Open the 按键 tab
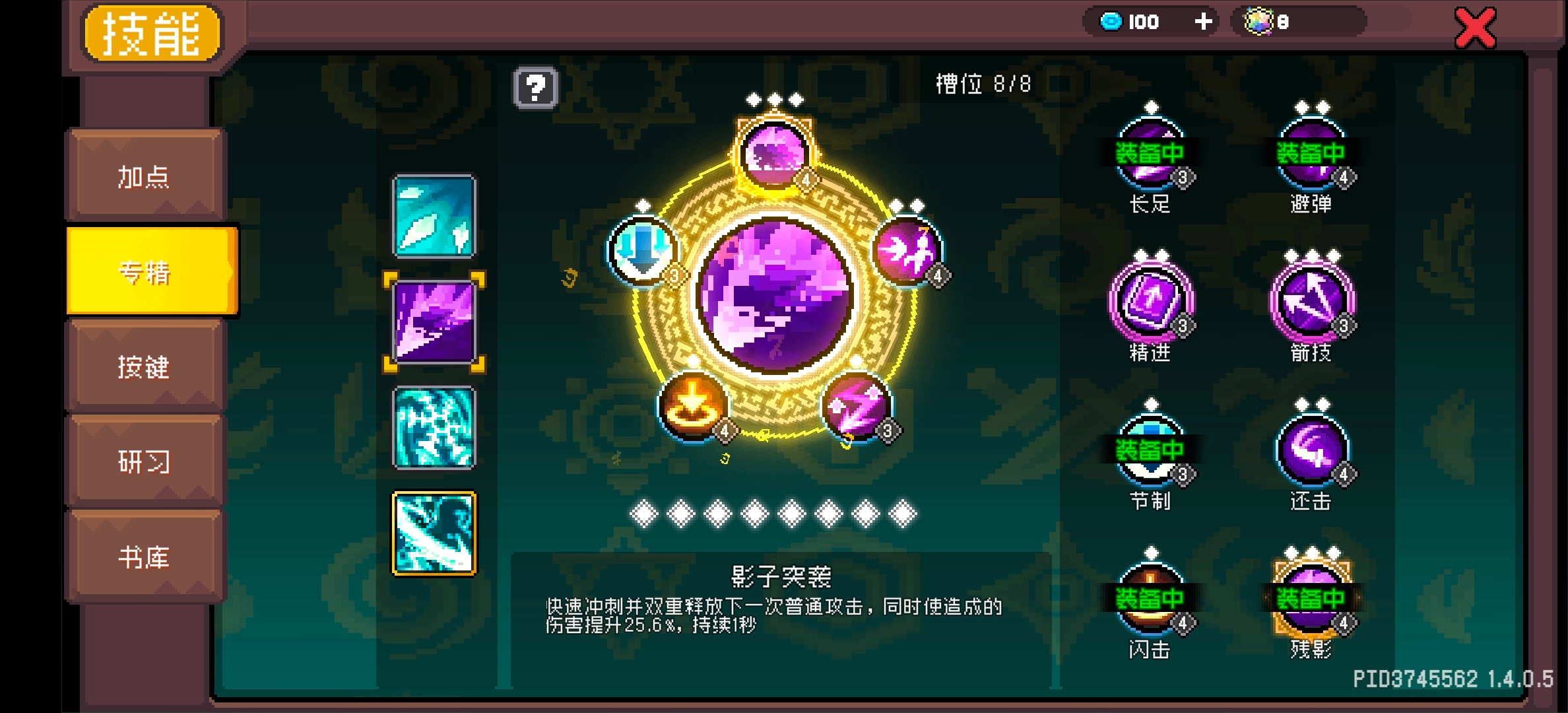 click(x=145, y=366)
